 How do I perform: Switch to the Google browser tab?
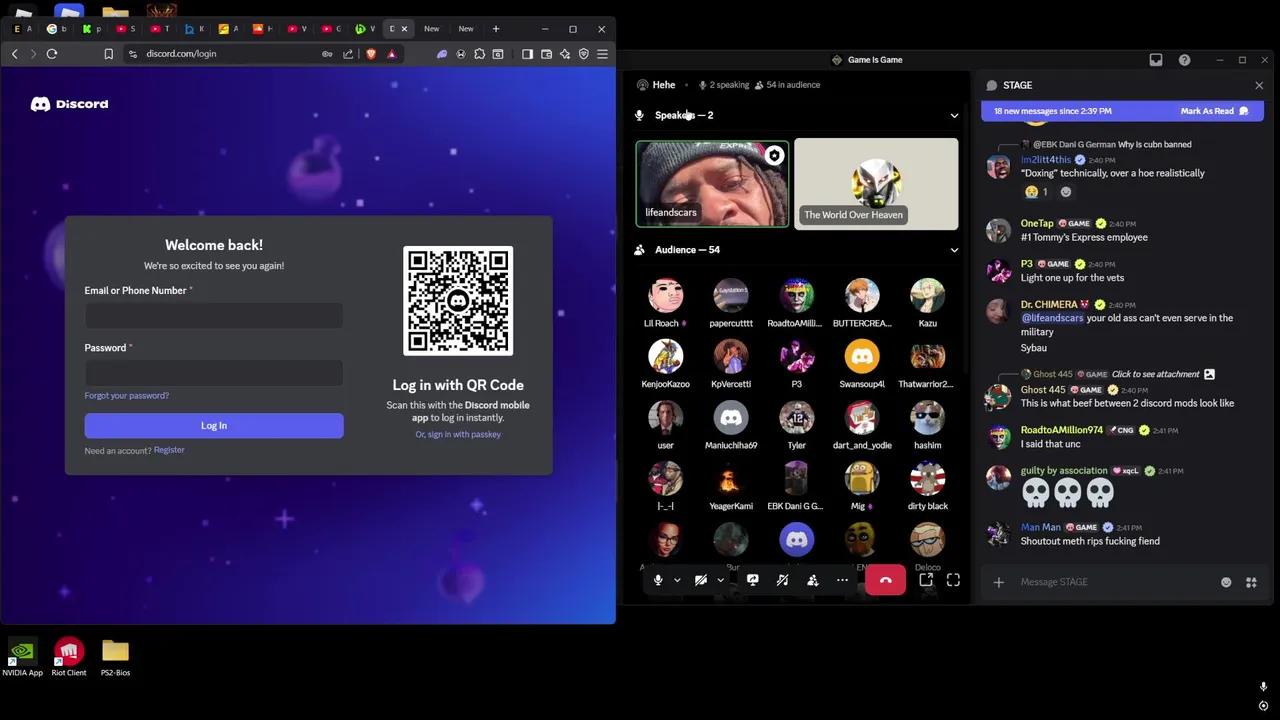pyautogui.click(x=58, y=29)
